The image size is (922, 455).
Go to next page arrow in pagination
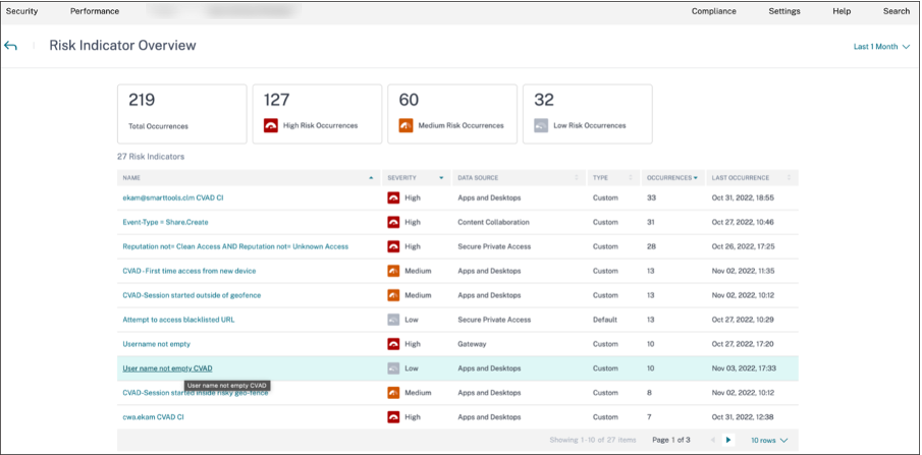(728, 440)
